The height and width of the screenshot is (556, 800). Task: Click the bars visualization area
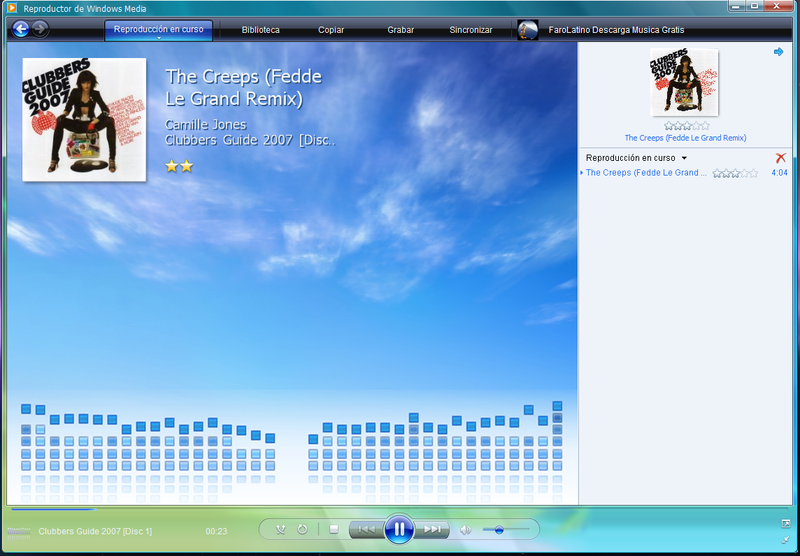pyautogui.click(x=292, y=451)
